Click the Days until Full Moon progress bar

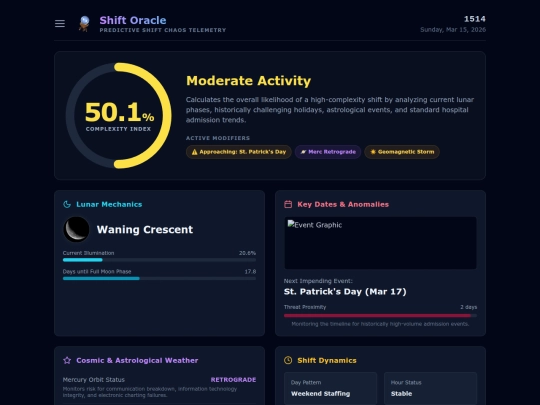(x=159, y=279)
